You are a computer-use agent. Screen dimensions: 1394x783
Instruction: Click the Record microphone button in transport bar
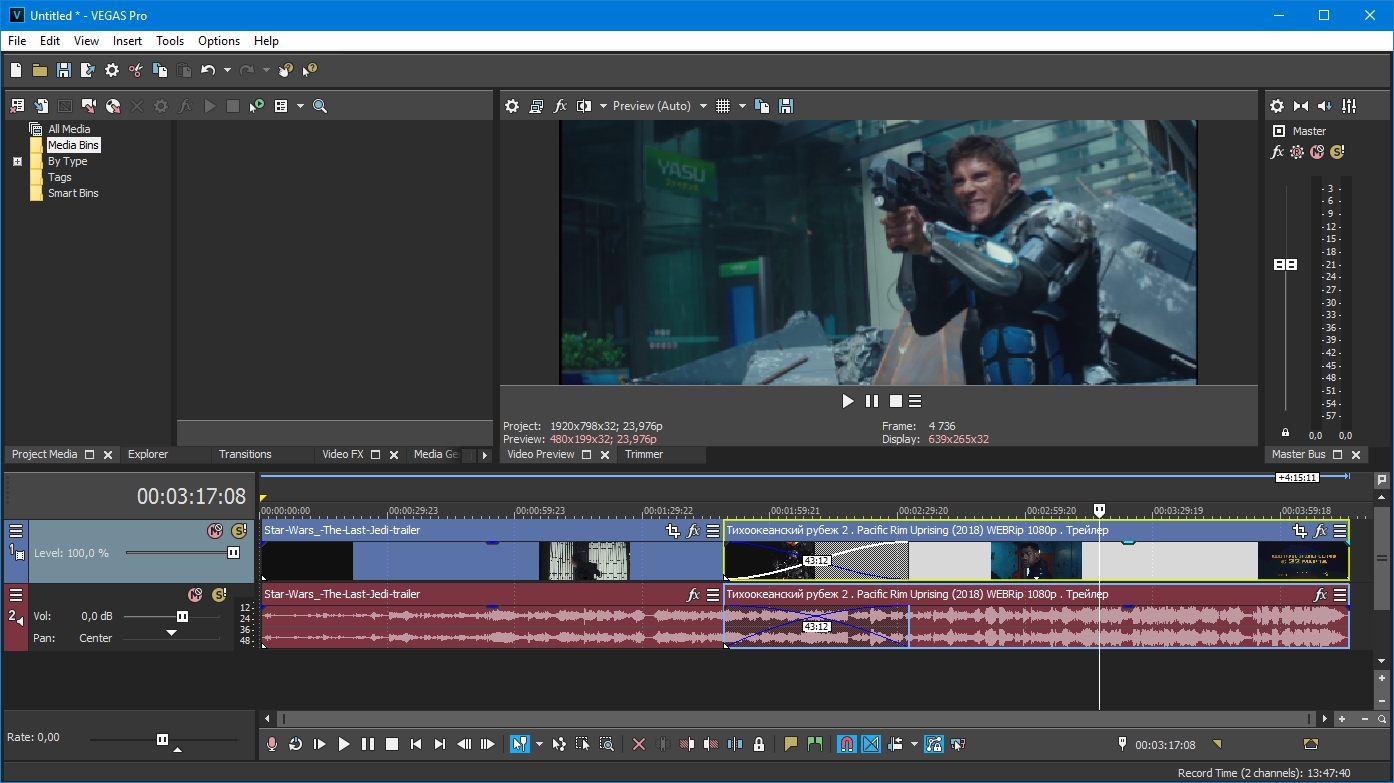tap(271, 744)
